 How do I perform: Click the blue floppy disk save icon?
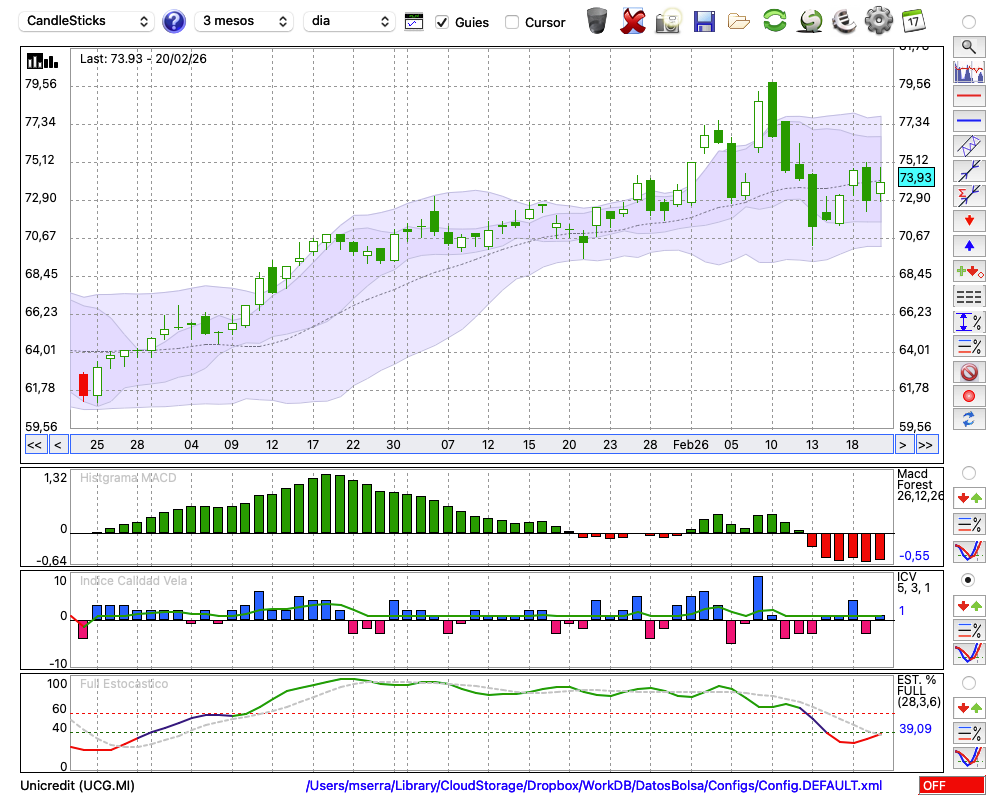tap(703, 21)
